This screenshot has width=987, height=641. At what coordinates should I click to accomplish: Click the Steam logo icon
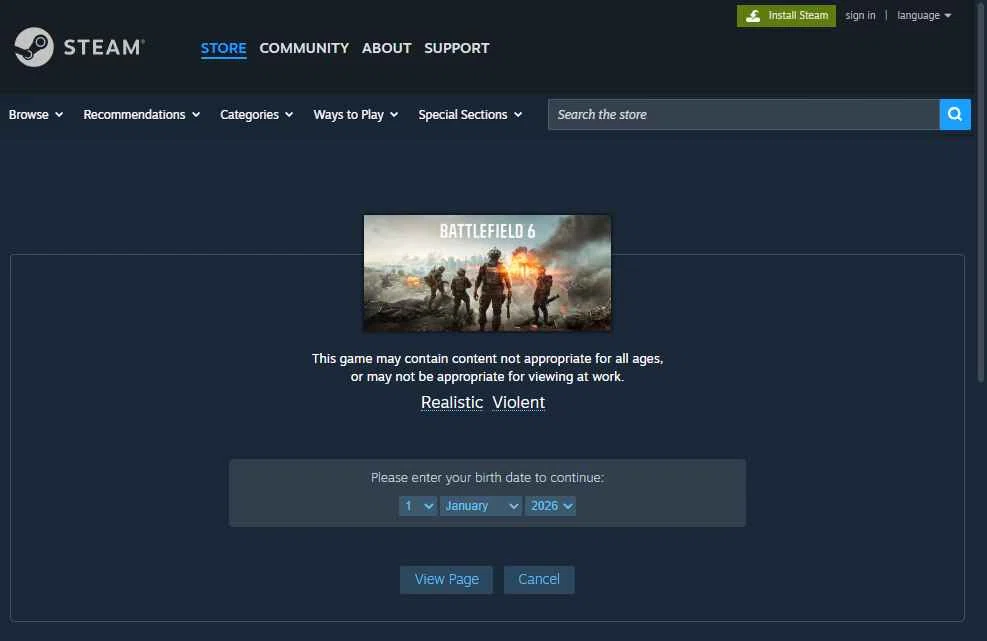34,47
